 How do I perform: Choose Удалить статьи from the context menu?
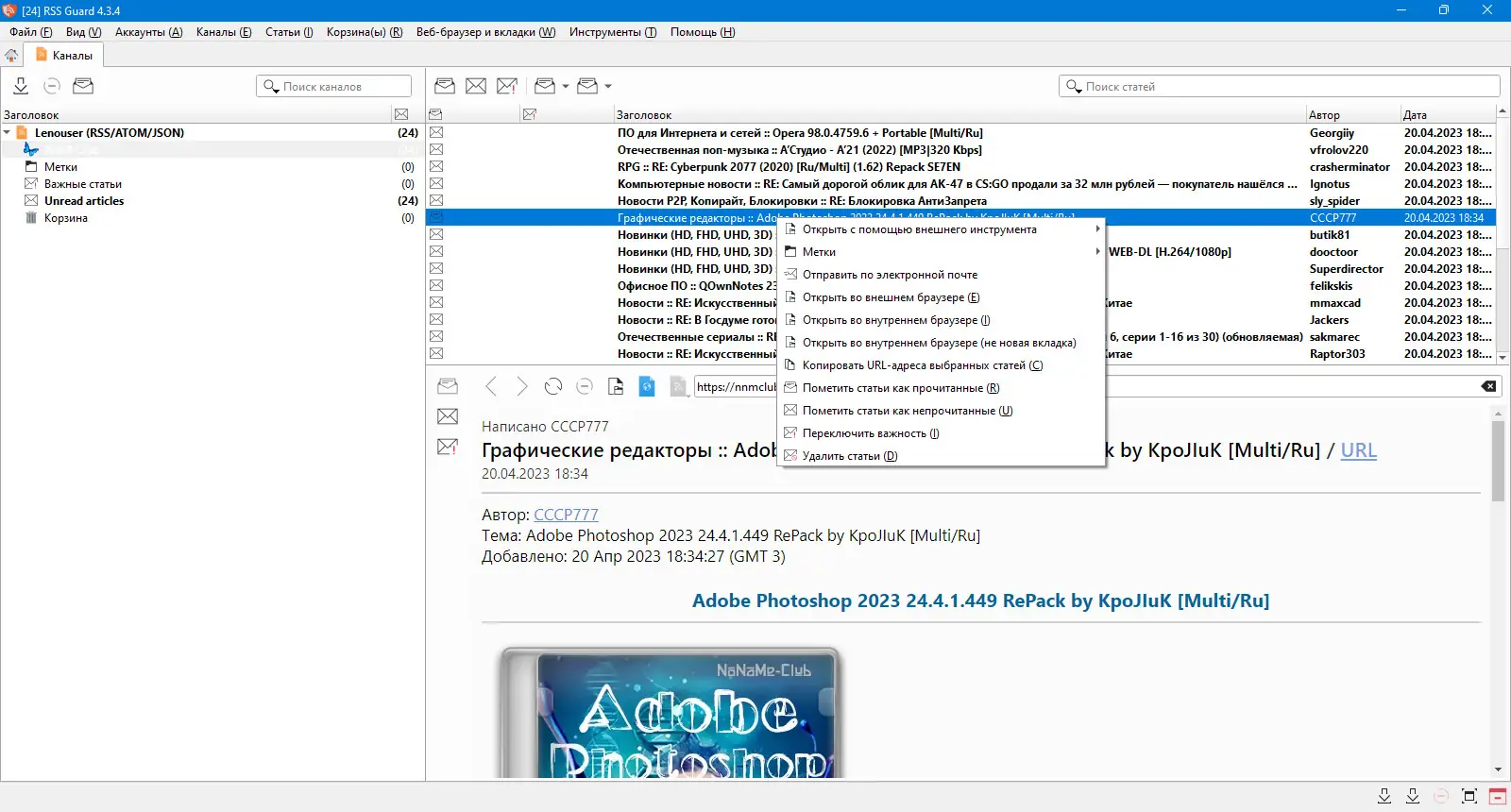point(941,456)
